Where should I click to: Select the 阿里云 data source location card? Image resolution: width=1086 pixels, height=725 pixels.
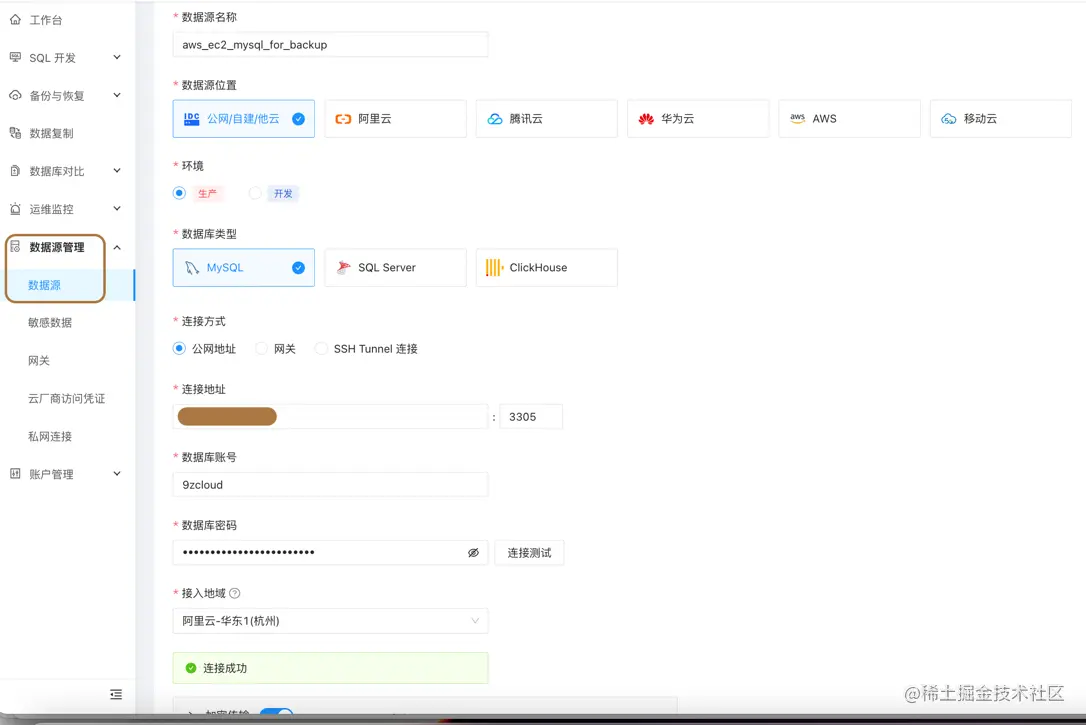click(x=395, y=118)
